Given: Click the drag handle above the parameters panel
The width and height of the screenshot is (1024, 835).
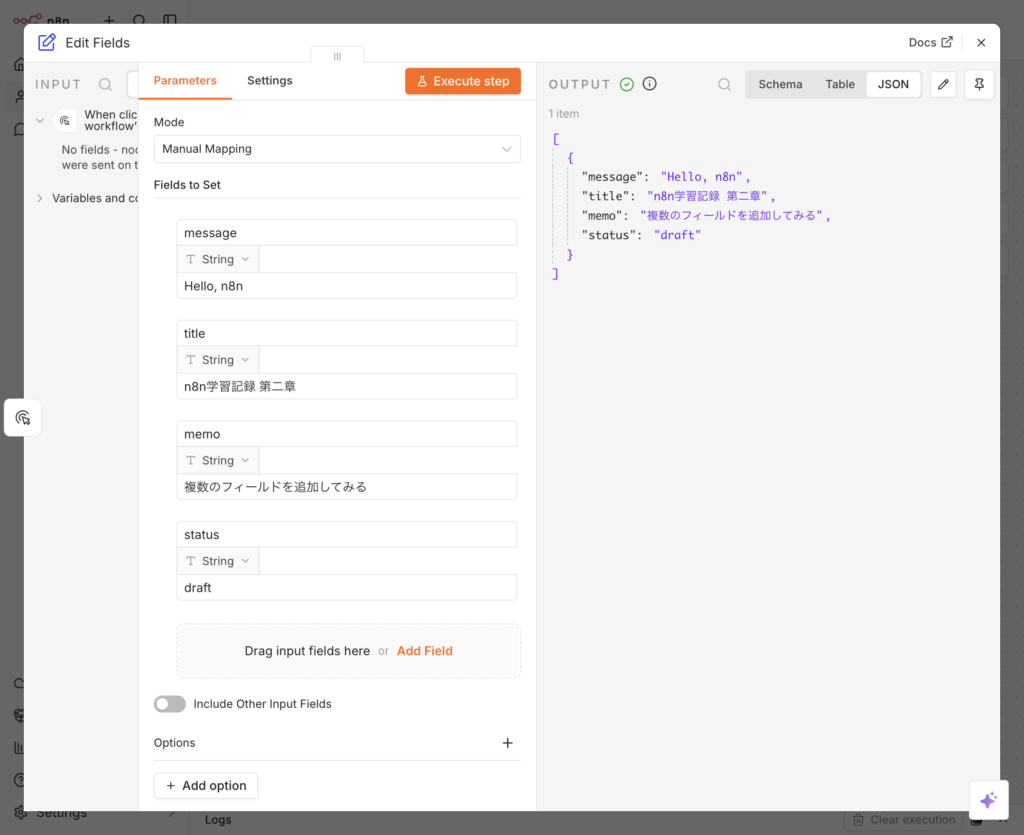Looking at the screenshot, I should click(x=338, y=56).
